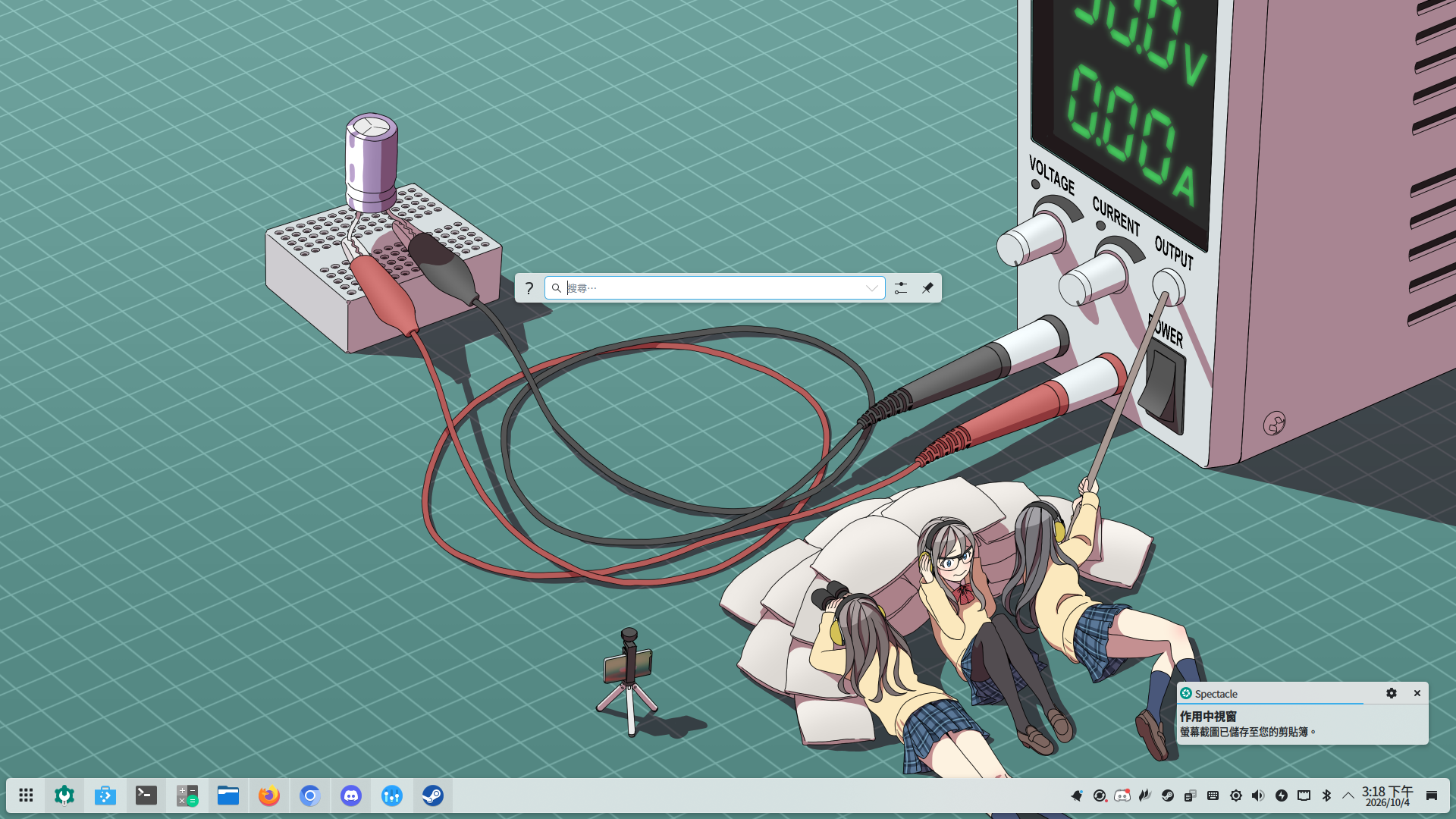Open Spectacle notification settings gear

pos(1392,693)
